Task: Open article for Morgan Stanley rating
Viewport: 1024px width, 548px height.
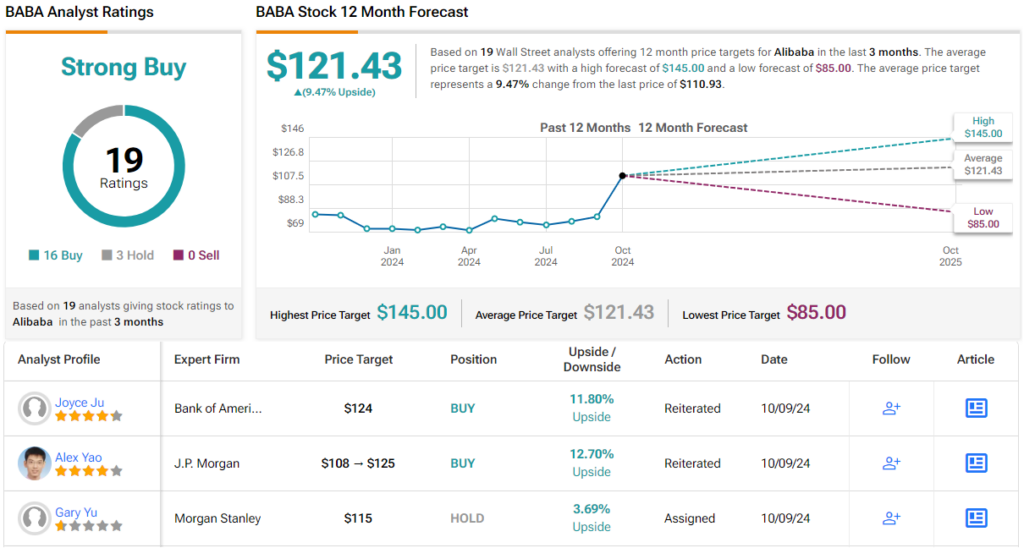Action: click(976, 518)
